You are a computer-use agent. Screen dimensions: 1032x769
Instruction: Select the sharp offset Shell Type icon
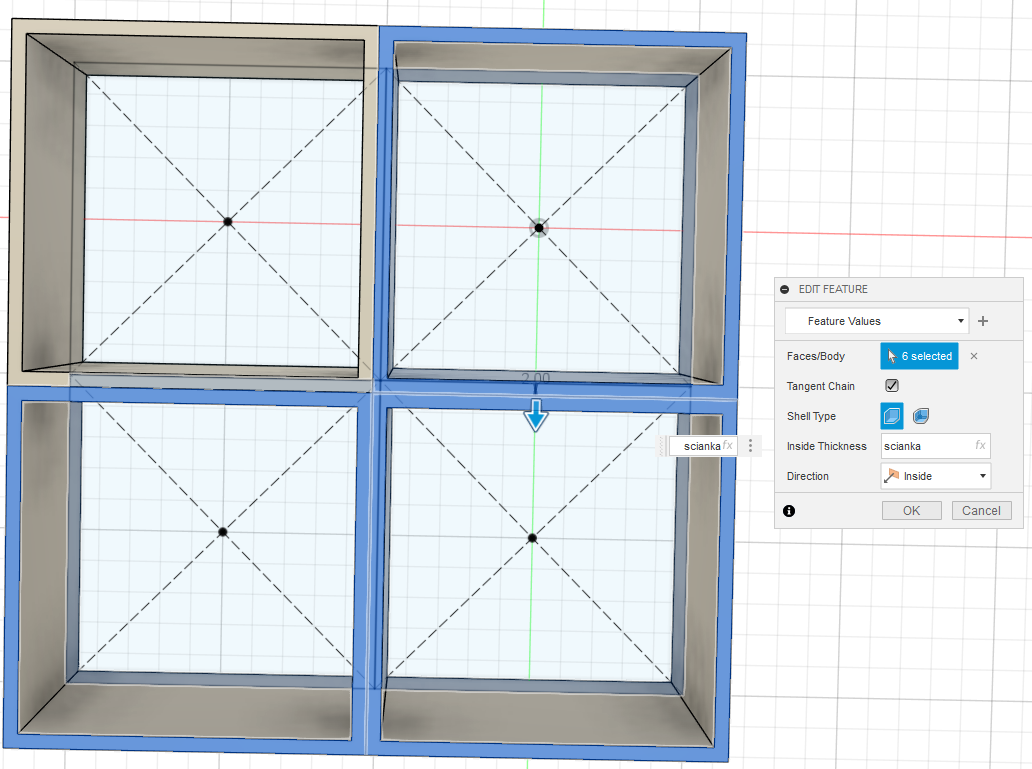point(892,416)
